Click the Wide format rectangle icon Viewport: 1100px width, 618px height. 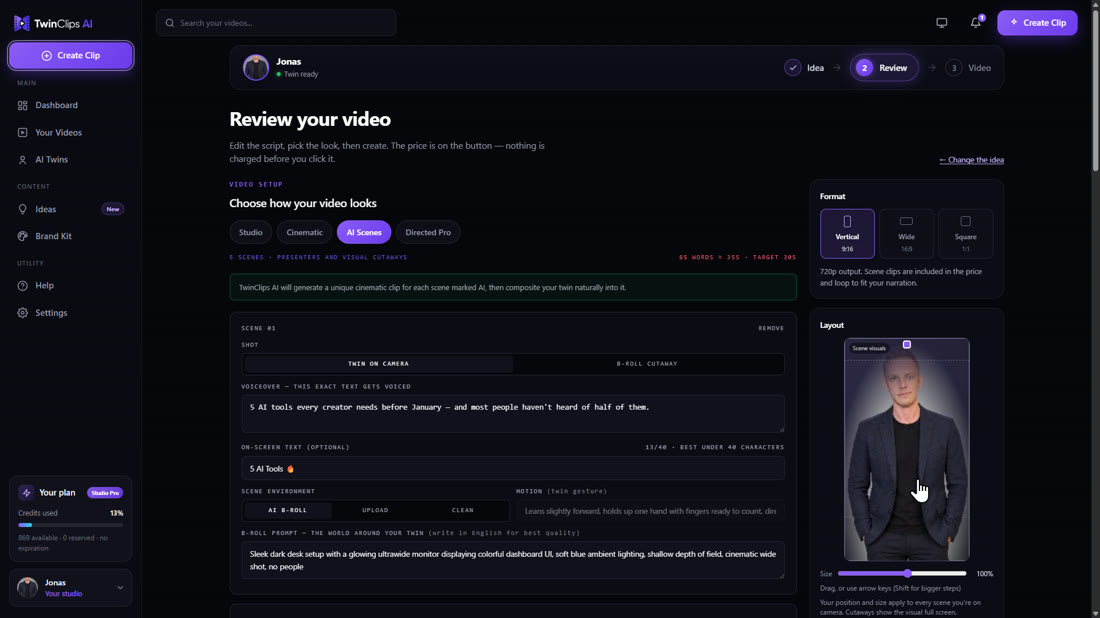(x=906, y=222)
